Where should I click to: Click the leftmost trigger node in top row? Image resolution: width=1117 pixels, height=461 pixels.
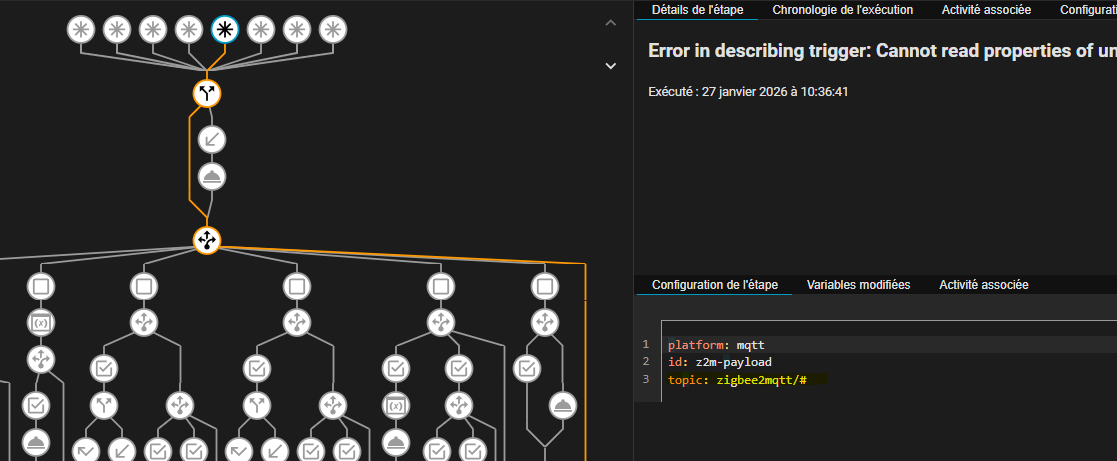point(81,30)
